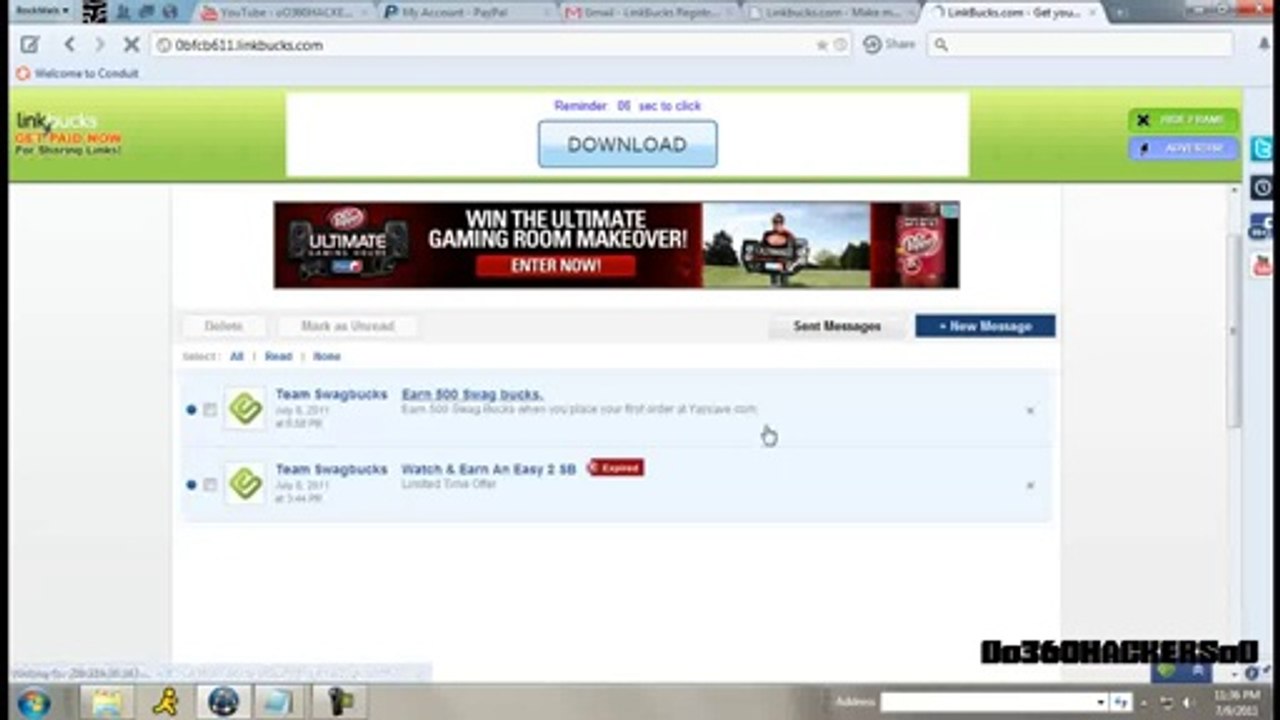Viewport: 1280px width, 720px height.
Task: Click the browser back arrow
Action: pyautogui.click(x=69, y=44)
